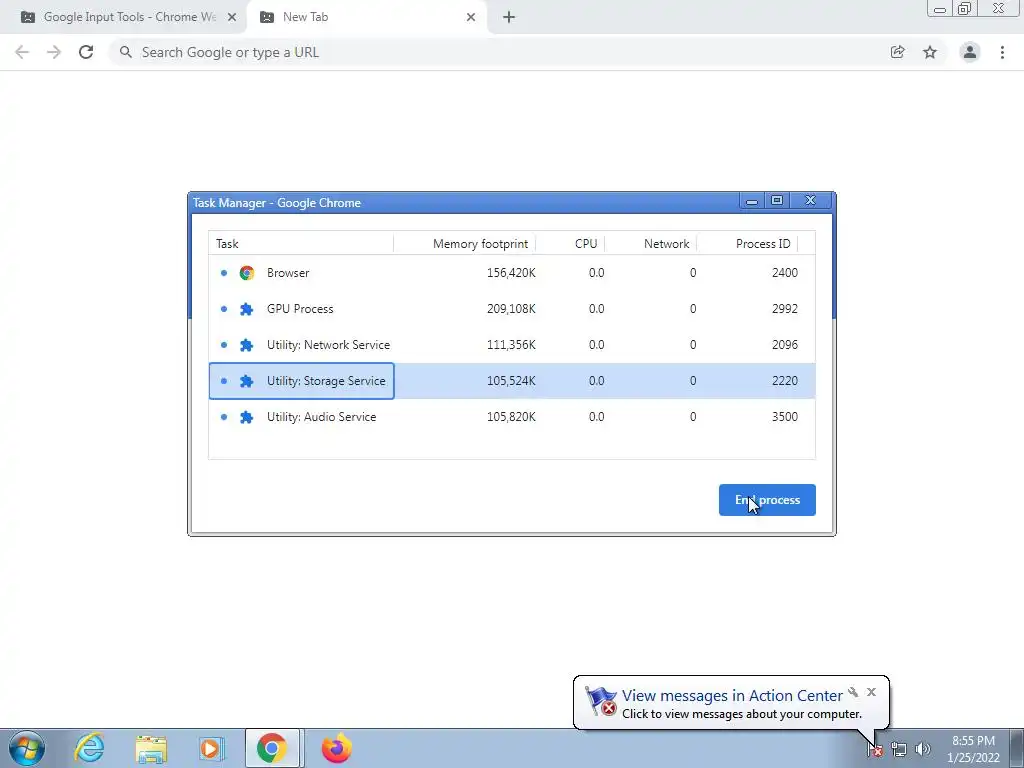Sort by Network column header
The image size is (1024, 768).
[650, 244]
